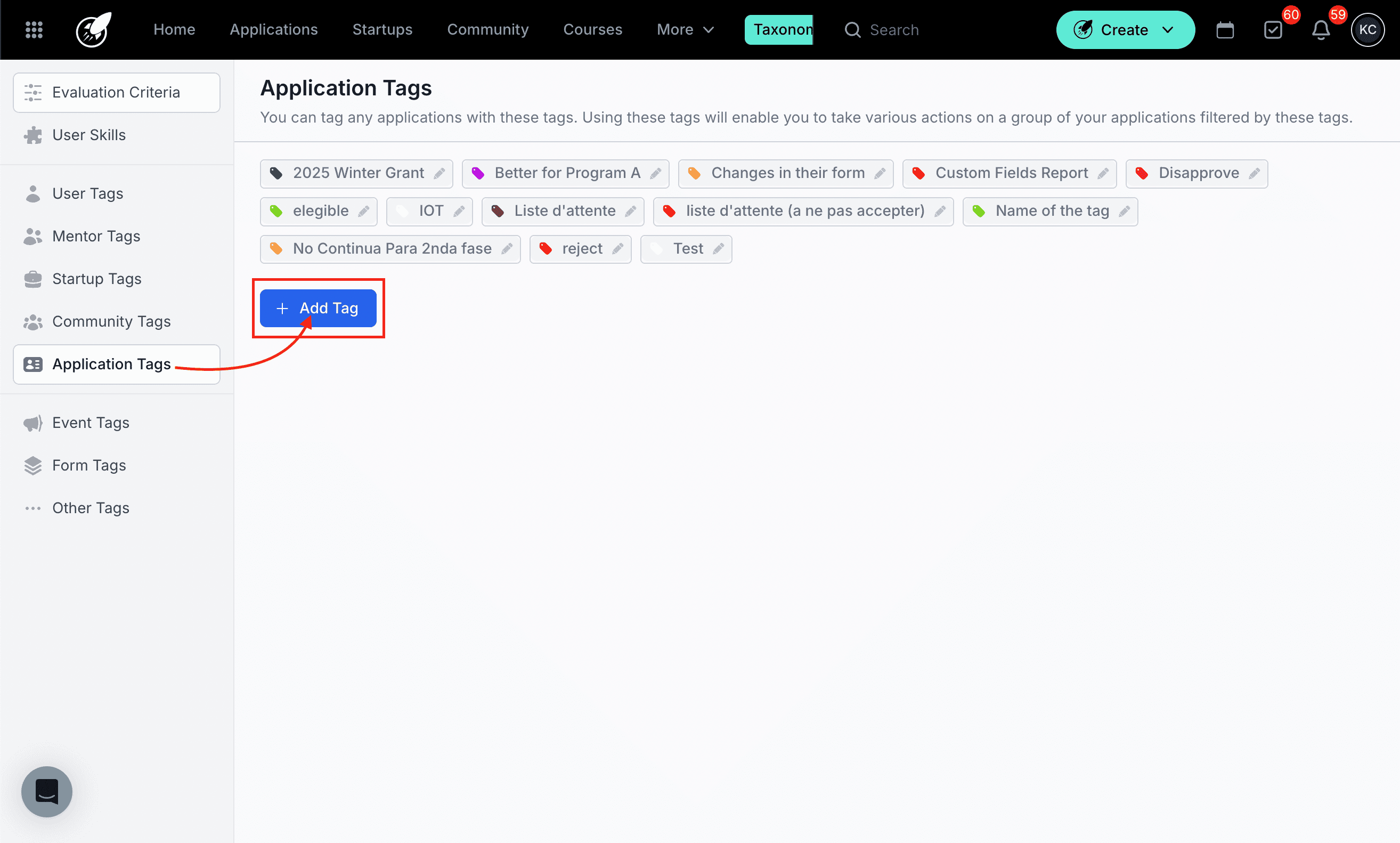
Task: View notifications via the bell icon
Action: [1322, 29]
